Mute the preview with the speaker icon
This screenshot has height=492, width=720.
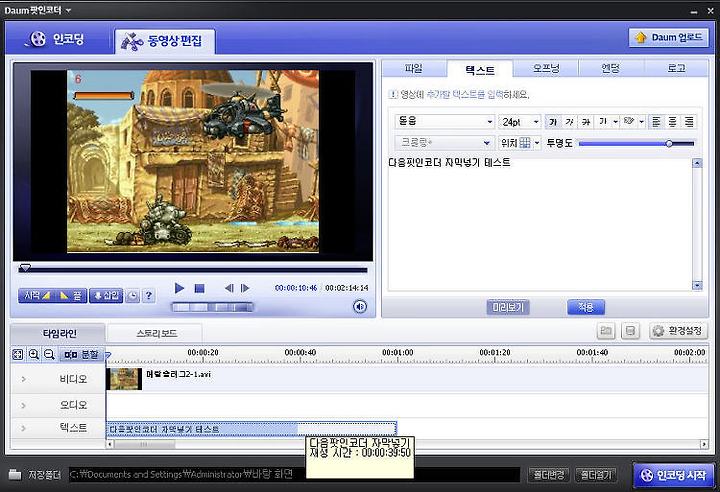coord(360,306)
